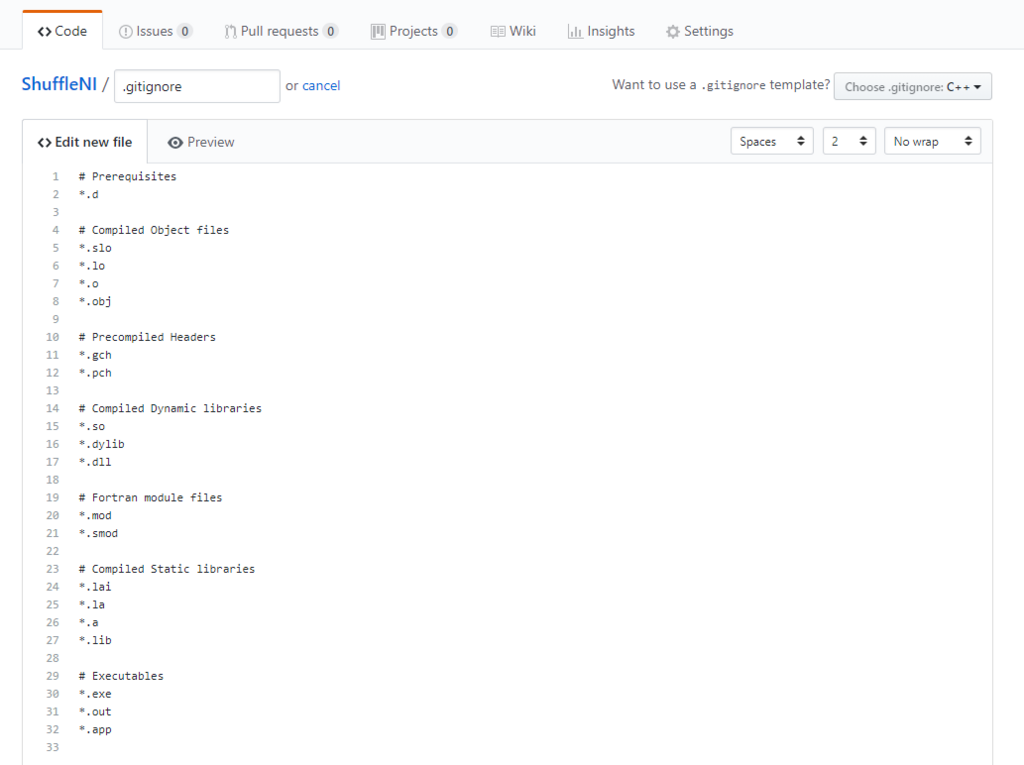Click the '*.smod' line
The image size is (1024, 765).
point(99,533)
